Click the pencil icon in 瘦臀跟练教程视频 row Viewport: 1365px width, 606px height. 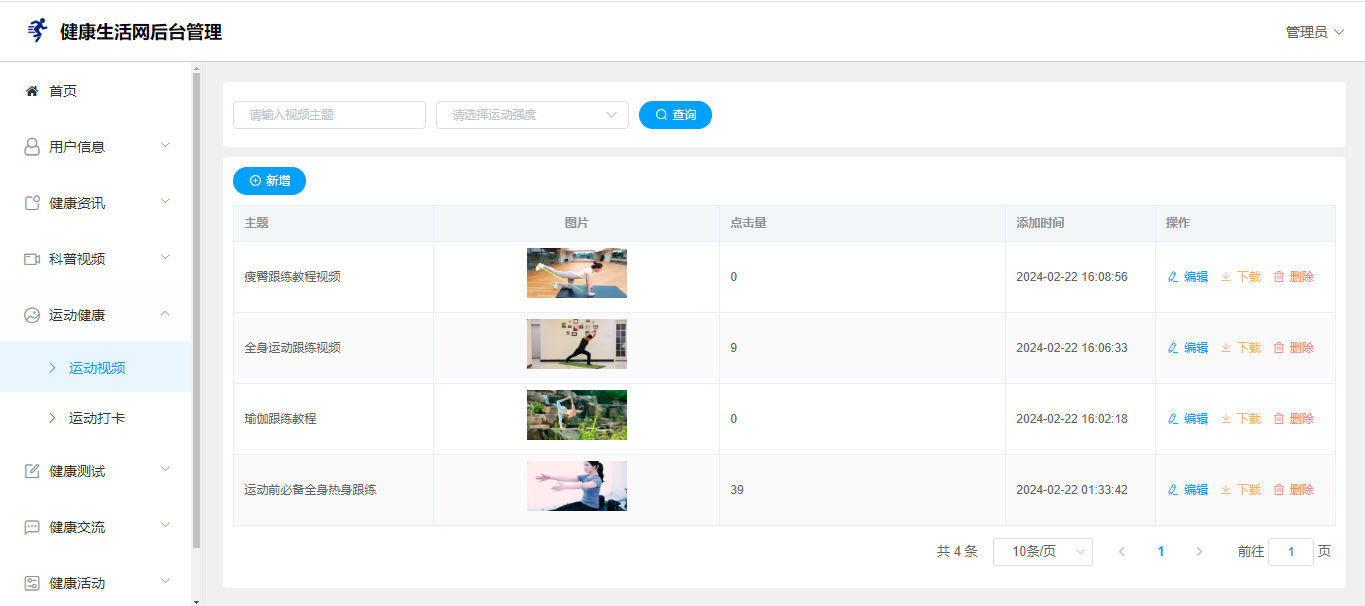click(1174, 277)
